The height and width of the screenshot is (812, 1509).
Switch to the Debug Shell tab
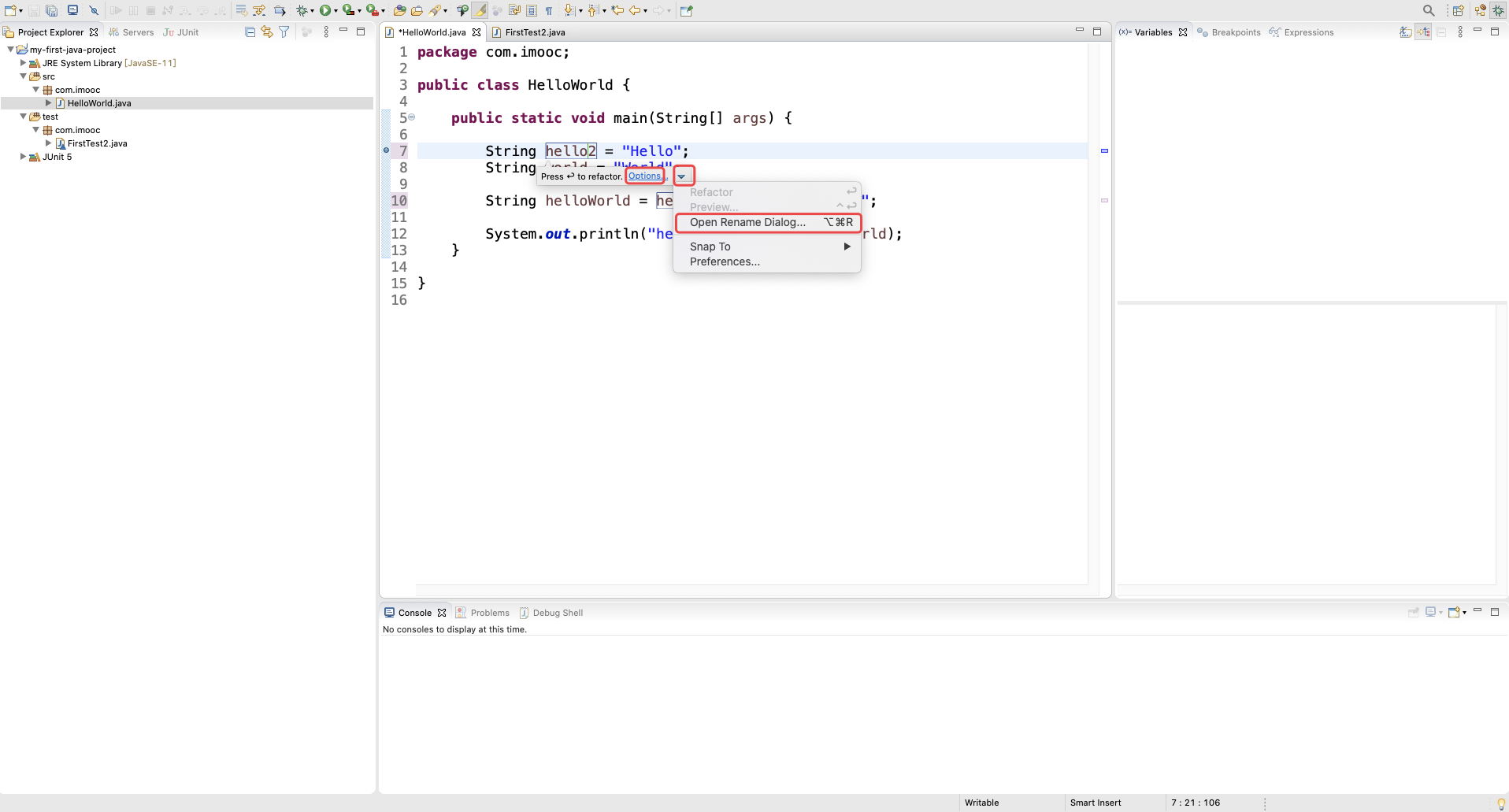click(551, 613)
